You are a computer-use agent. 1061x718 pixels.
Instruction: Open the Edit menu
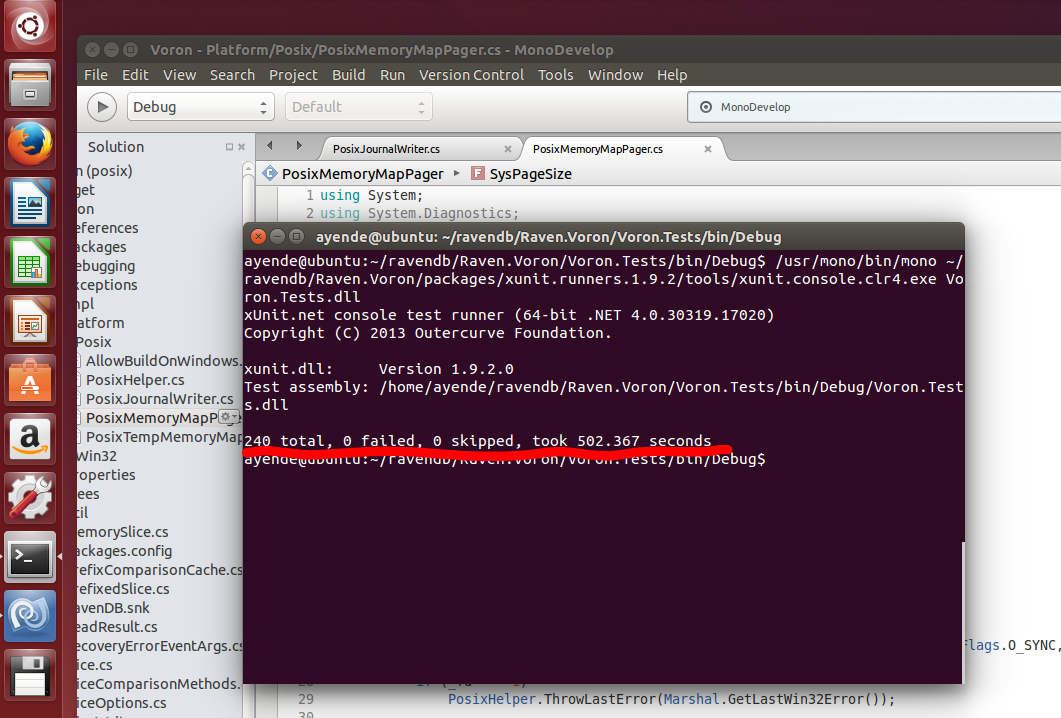(135, 75)
